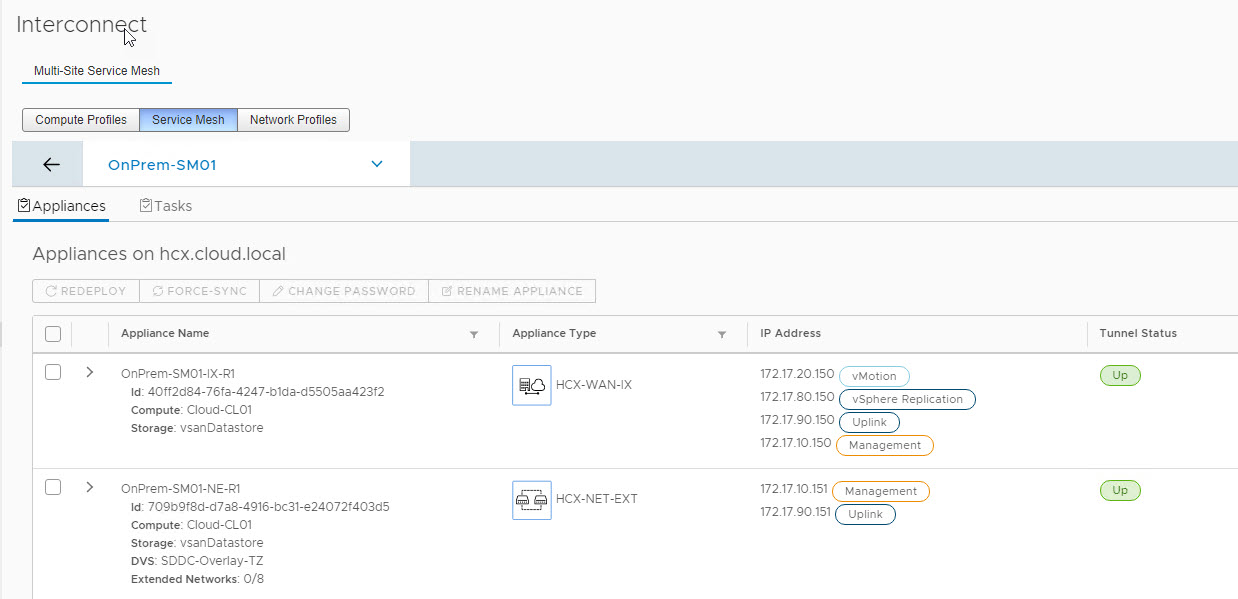The image size is (1238, 599).
Task: Expand the OnPrem-SM01-NE-R1 row details
Action: [90, 487]
